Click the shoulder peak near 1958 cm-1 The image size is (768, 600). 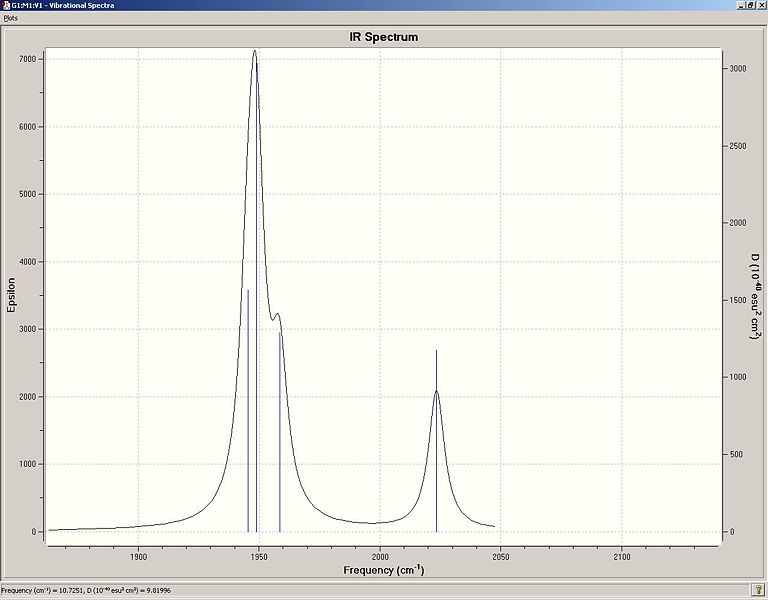pyautogui.click(x=278, y=314)
